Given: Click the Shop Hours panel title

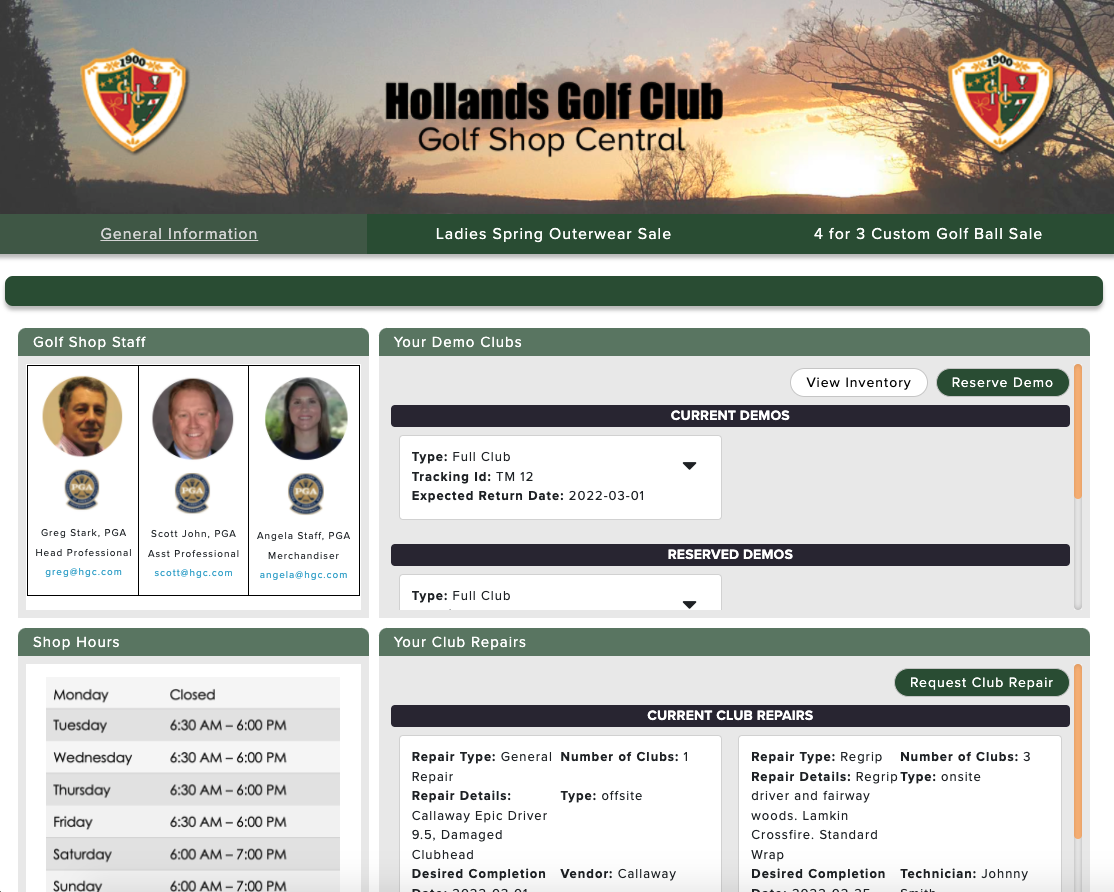Looking at the screenshot, I should pyautogui.click(x=76, y=642).
